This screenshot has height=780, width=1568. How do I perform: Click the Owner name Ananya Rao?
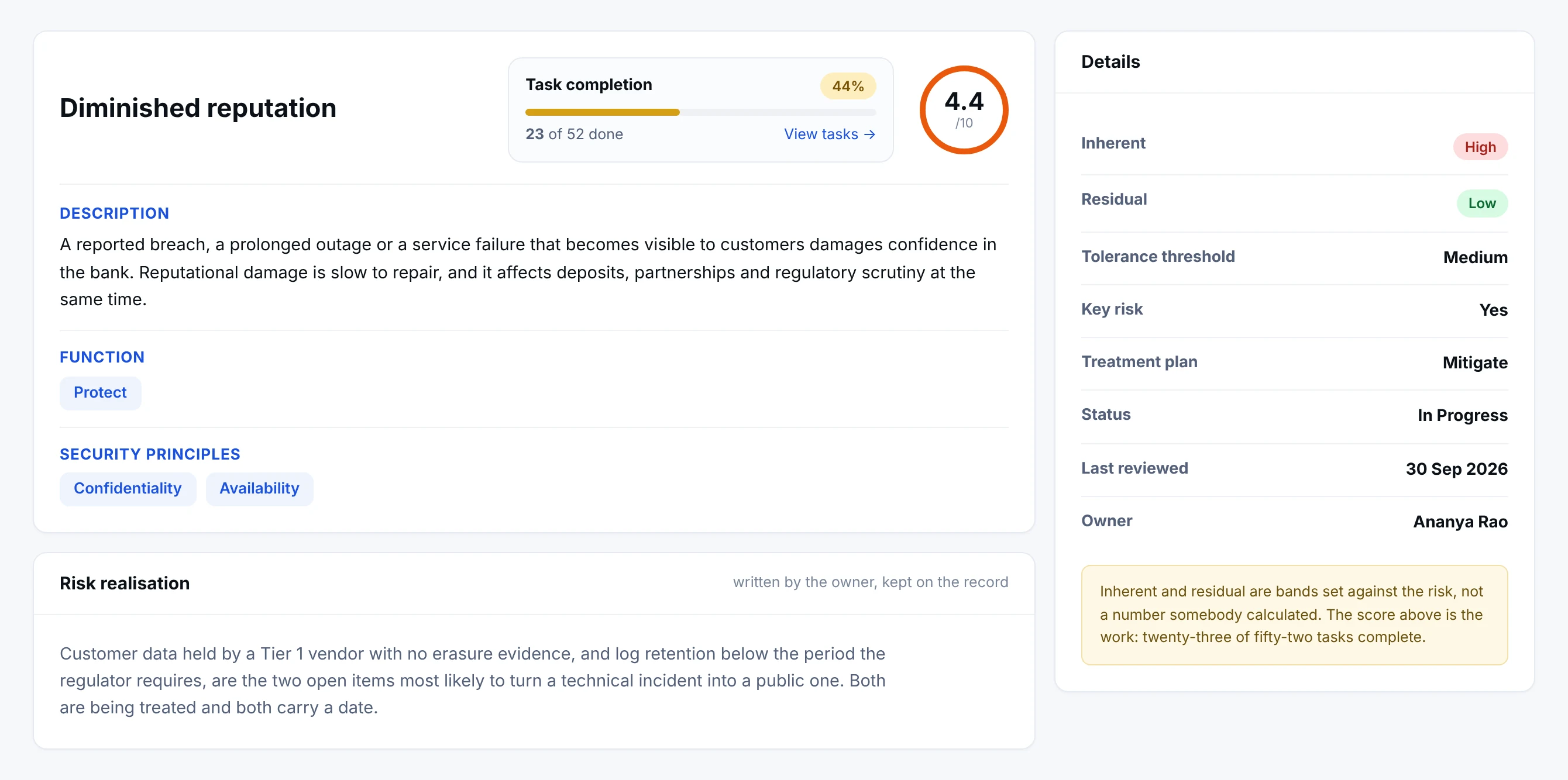coord(1460,522)
